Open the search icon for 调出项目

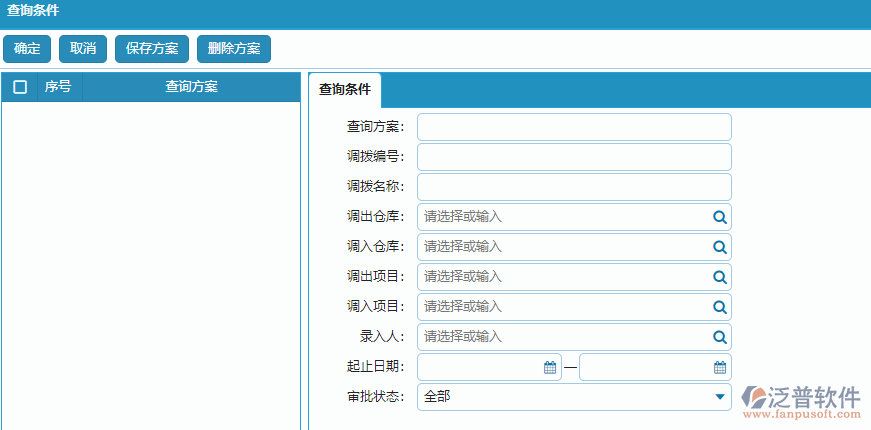[x=720, y=277]
